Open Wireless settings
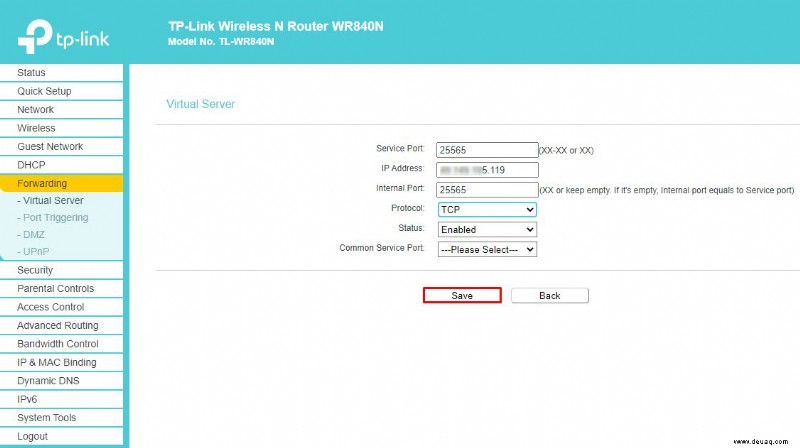Screen dimensions: 800x448 pyautogui.click(x=61, y=128)
